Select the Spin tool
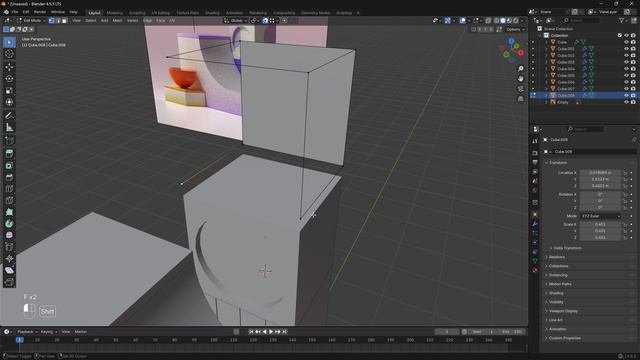The height and width of the screenshot is (360, 640). (9, 224)
